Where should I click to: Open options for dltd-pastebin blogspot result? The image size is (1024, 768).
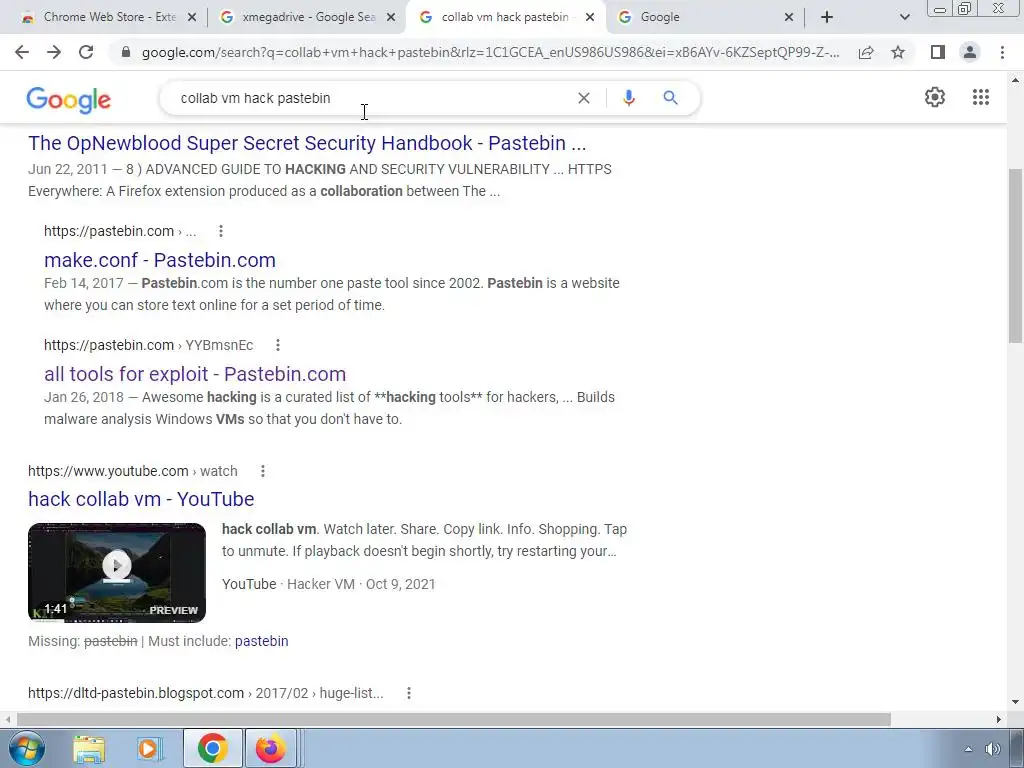(x=409, y=693)
